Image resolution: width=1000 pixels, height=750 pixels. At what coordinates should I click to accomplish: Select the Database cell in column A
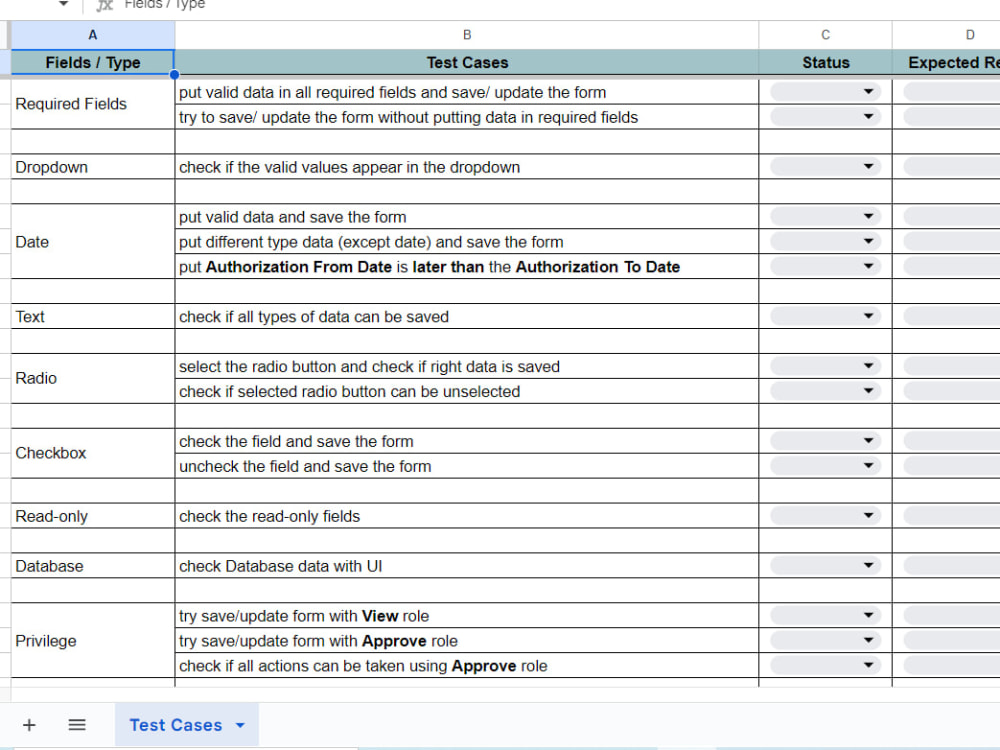pyautogui.click(x=93, y=566)
